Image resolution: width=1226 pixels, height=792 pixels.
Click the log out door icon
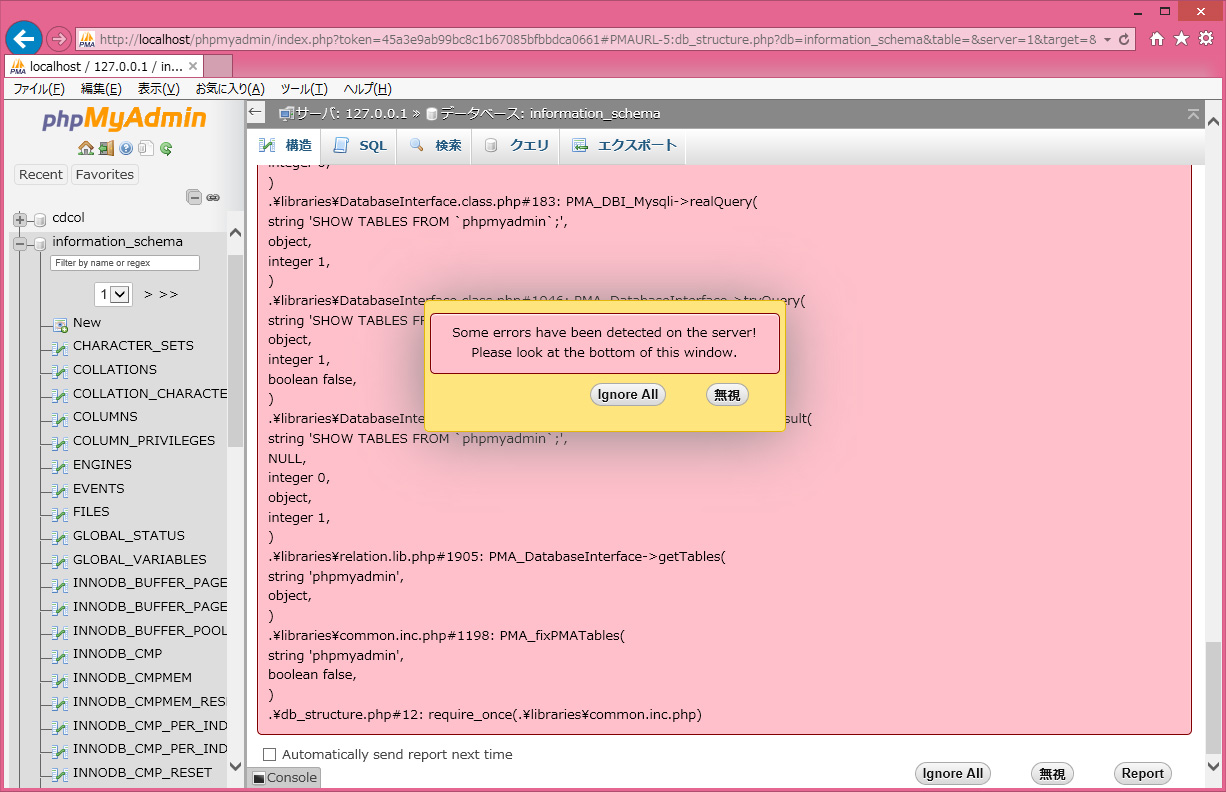tap(105, 149)
